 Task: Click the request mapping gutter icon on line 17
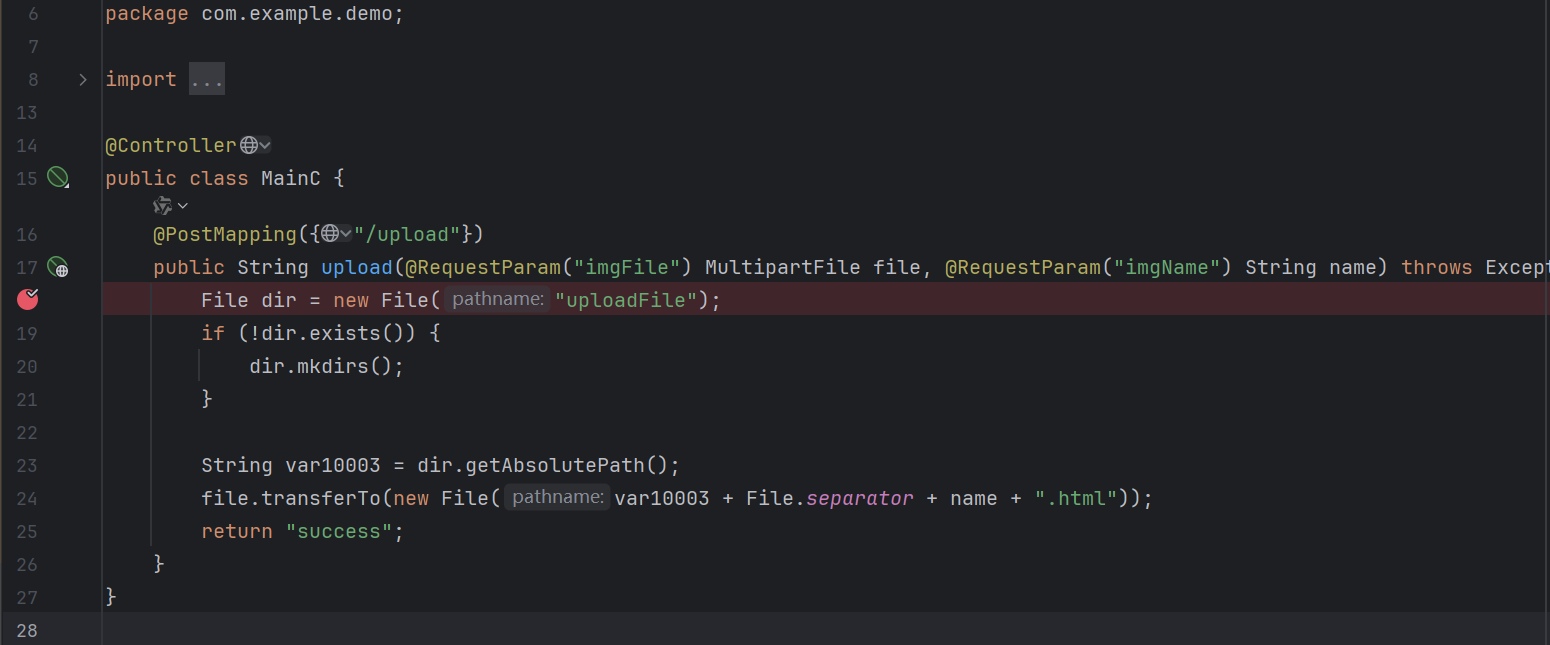click(58, 268)
